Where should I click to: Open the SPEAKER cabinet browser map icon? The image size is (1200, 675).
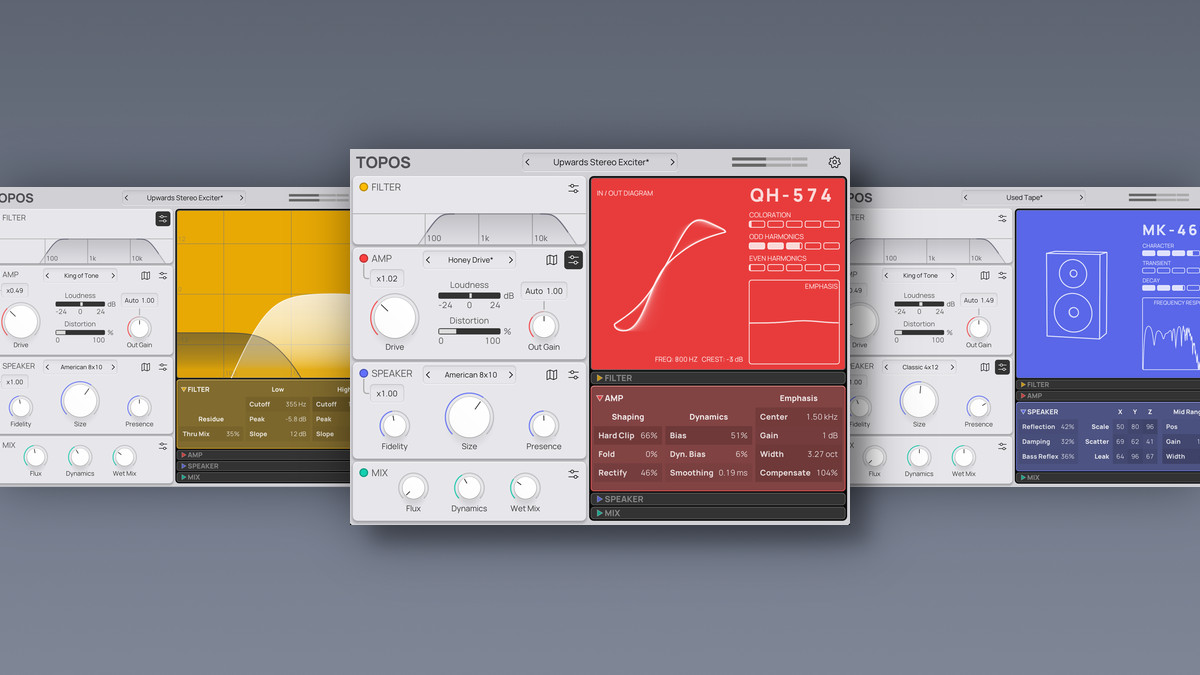pos(552,373)
